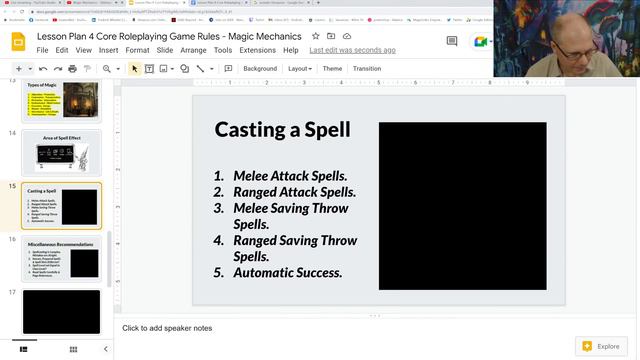Select the black slide 17 thumbnail

62,312
